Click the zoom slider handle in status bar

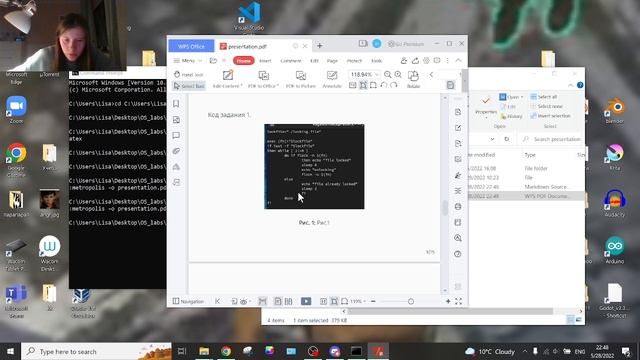click(x=411, y=301)
